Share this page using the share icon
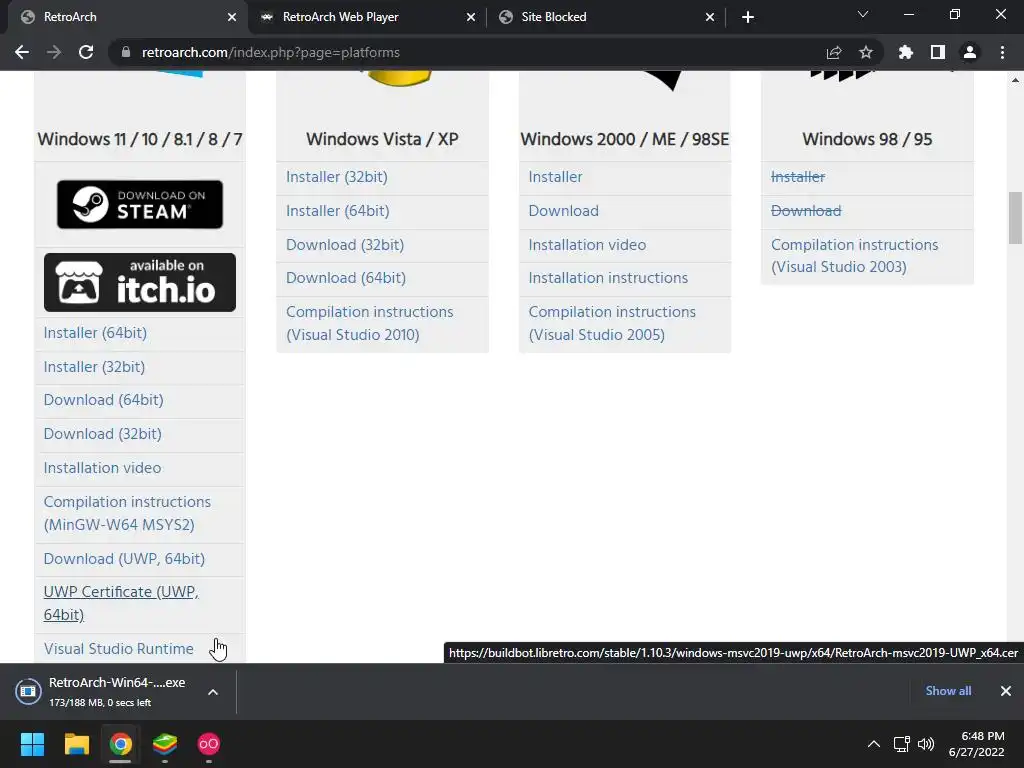The width and height of the screenshot is (1024, 768). [x=834, y=52]
